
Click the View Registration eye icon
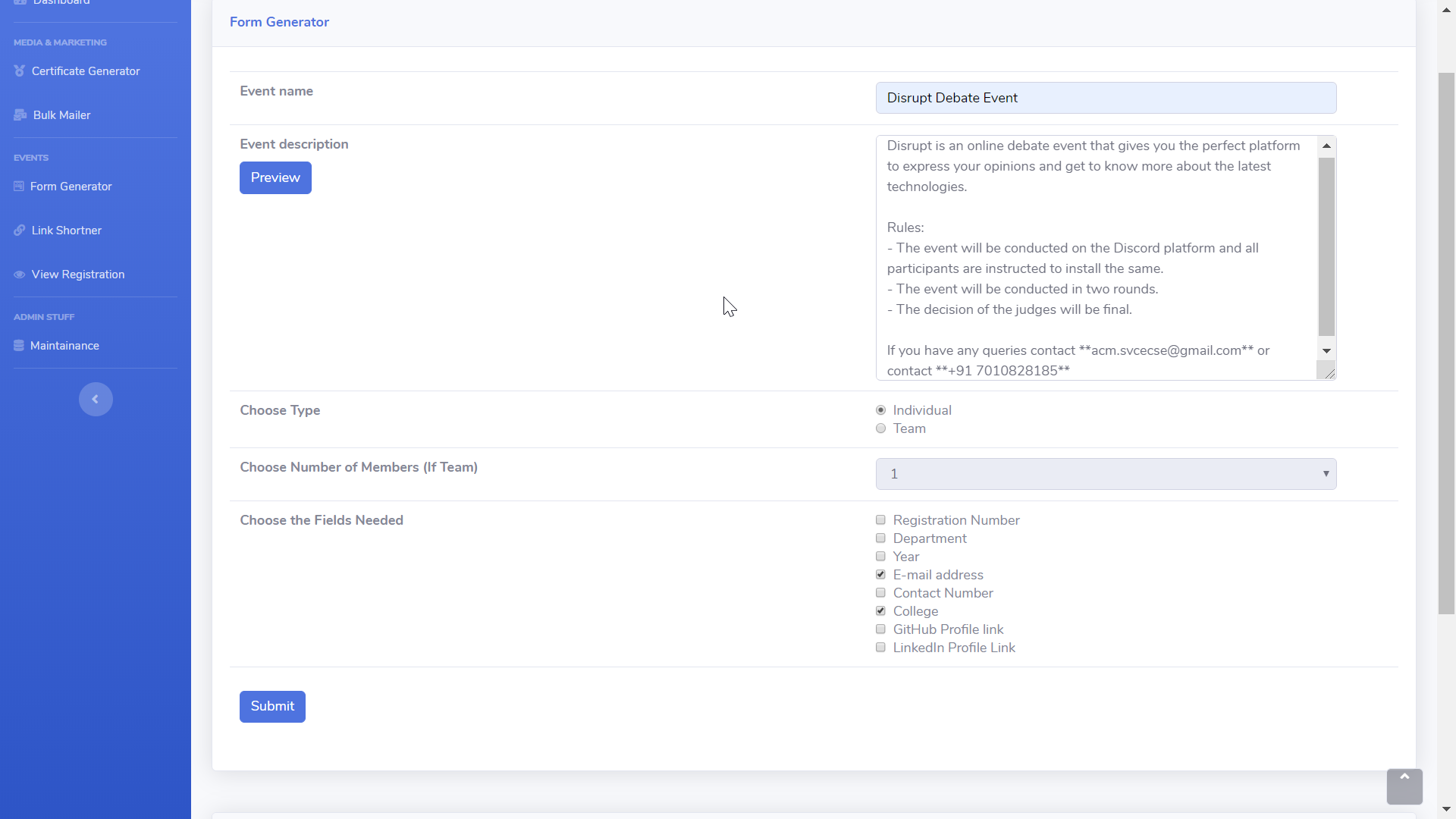(20, 275)
